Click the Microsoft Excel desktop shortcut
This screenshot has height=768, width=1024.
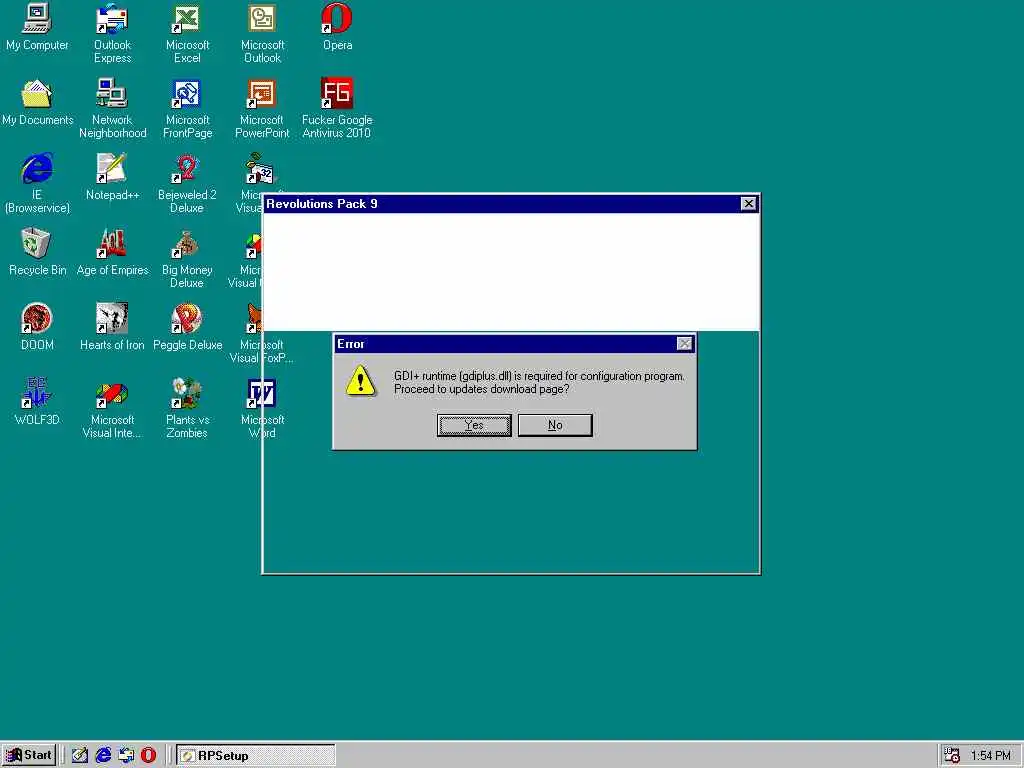pyautogui.click(x=187, y=33)
